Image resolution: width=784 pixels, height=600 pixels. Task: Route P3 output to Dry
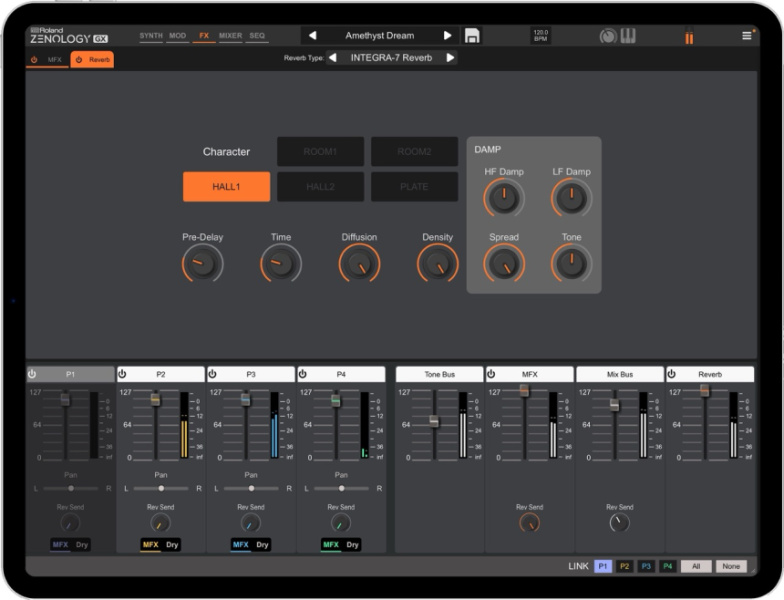262,544
